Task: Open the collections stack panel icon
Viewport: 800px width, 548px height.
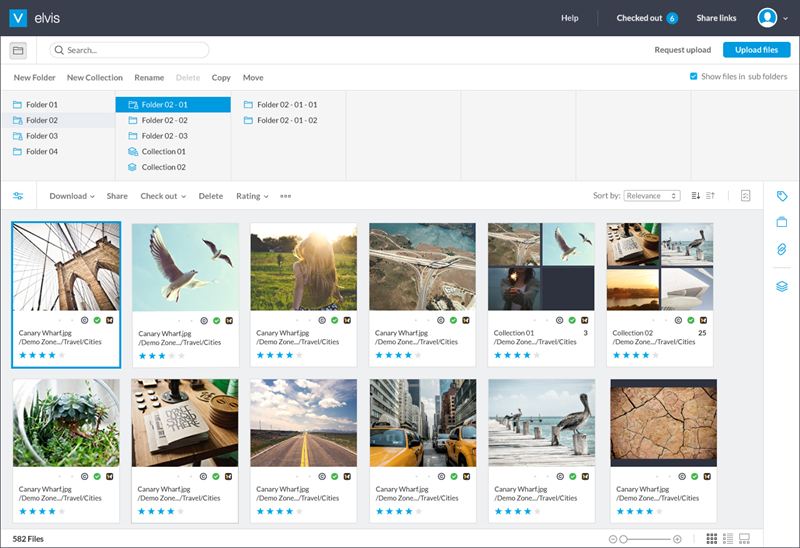Action: coord(782,286)
